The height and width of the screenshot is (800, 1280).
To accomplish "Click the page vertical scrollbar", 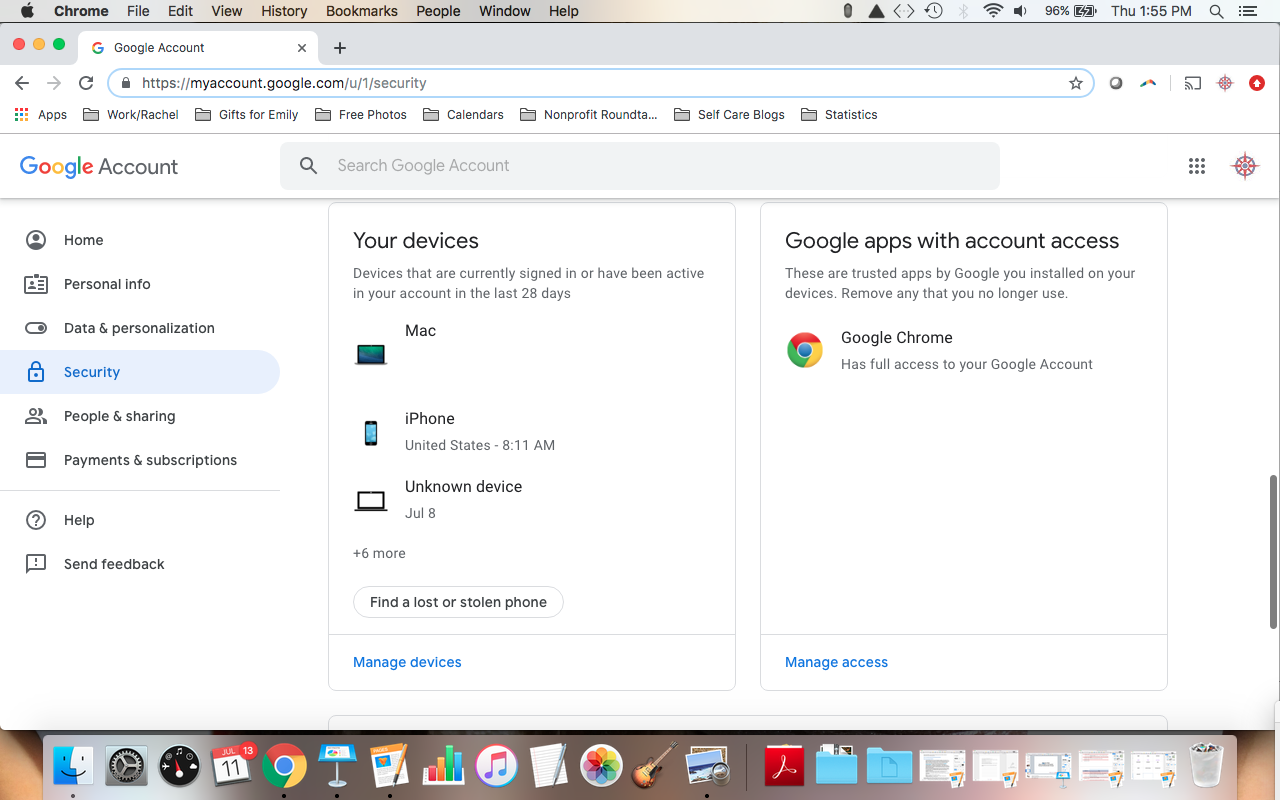I will point(1274,552).
